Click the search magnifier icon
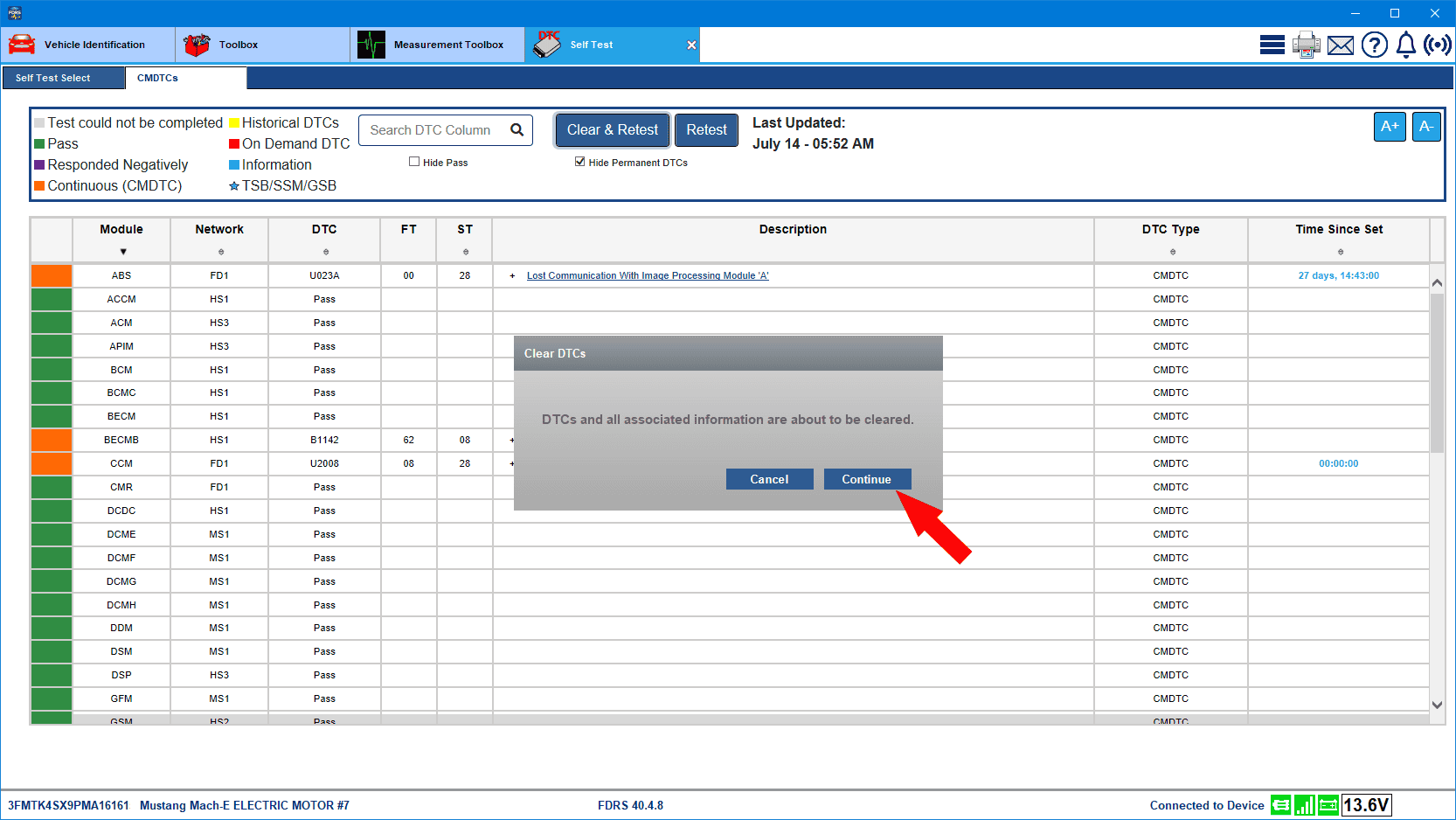 coord(517,130)
